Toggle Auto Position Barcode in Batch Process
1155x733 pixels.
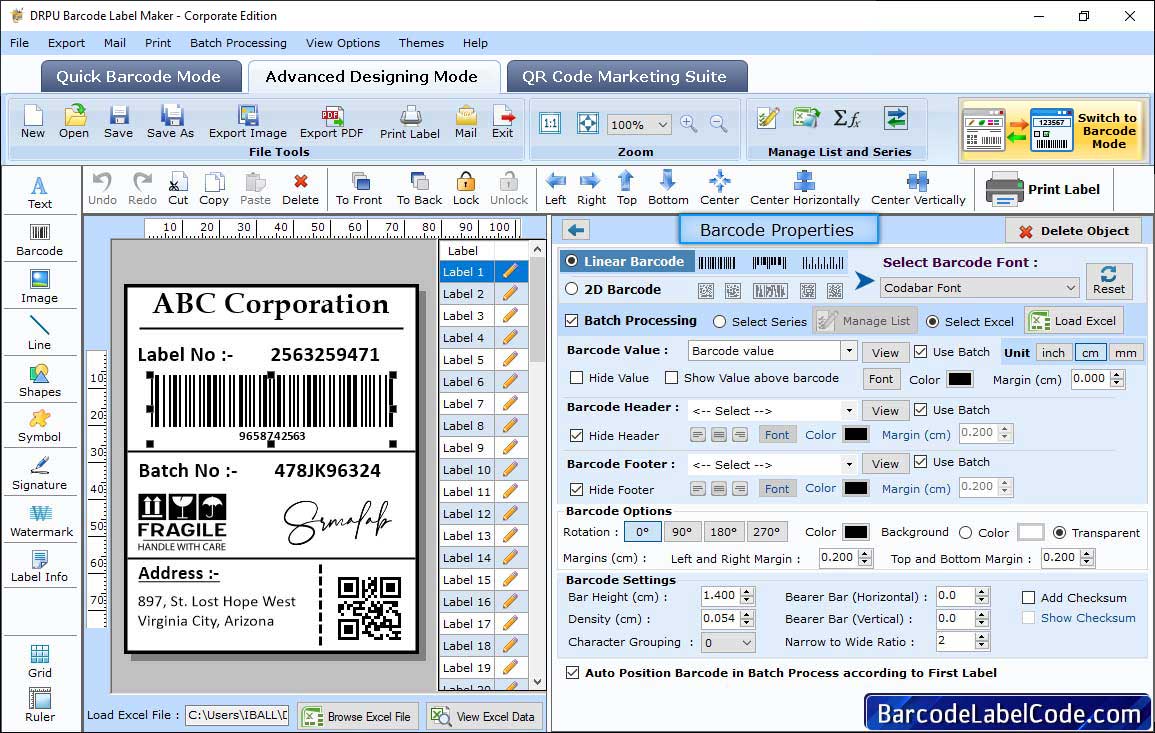(x=572, y=673)
